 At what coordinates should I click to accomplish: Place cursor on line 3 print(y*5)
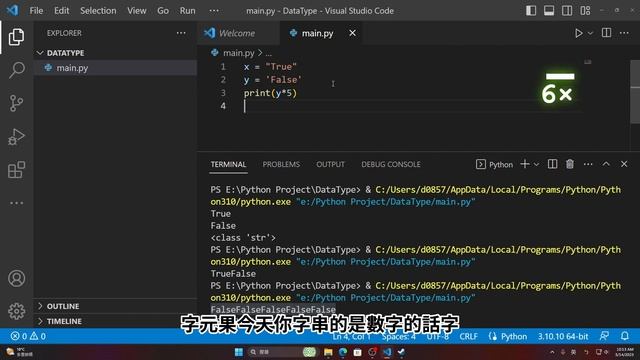tap(270, 93)
